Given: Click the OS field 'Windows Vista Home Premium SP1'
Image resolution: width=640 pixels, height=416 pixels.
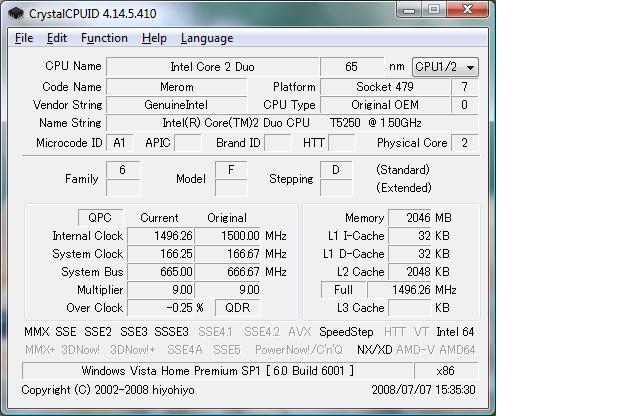Looking at the screenshot, I should click(218, 371).
